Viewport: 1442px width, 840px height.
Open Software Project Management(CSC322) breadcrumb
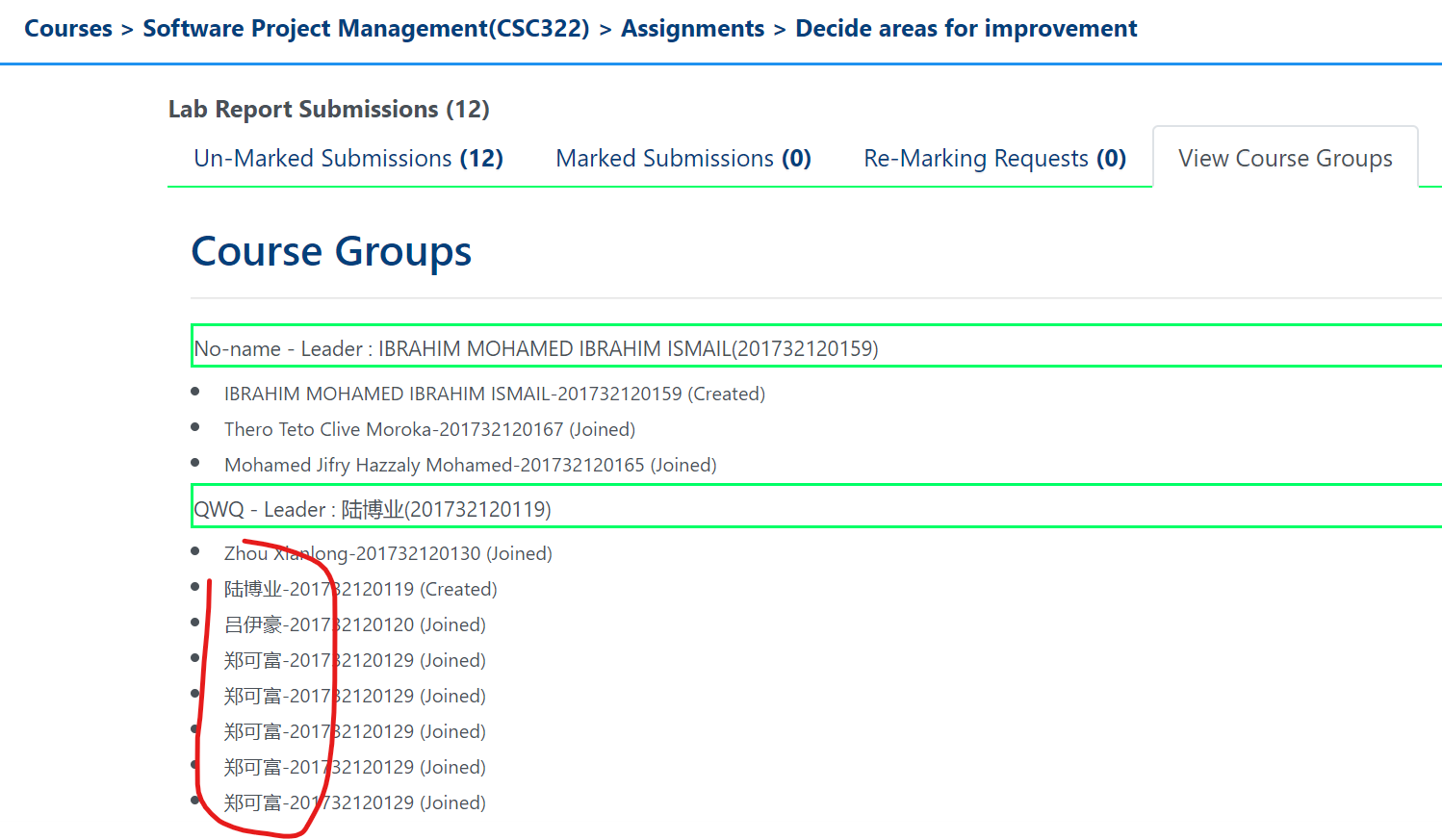pyautogui.click(x=366, y=29)
